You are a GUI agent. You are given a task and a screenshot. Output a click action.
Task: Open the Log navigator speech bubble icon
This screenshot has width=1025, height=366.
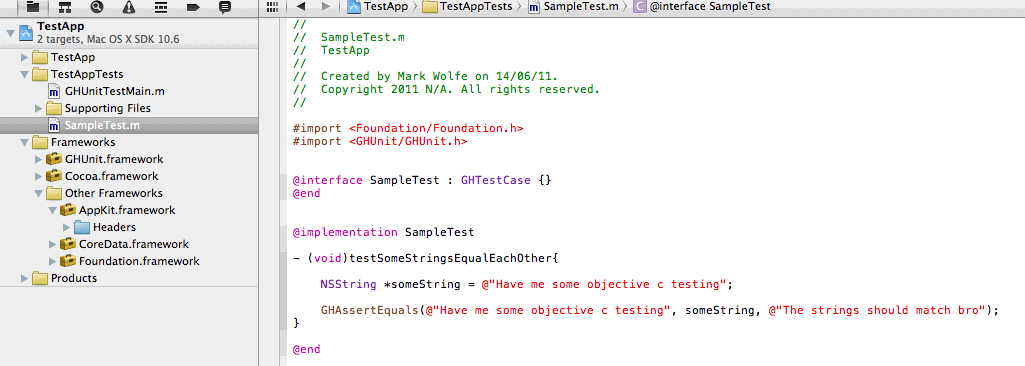[x=224, y=7]
